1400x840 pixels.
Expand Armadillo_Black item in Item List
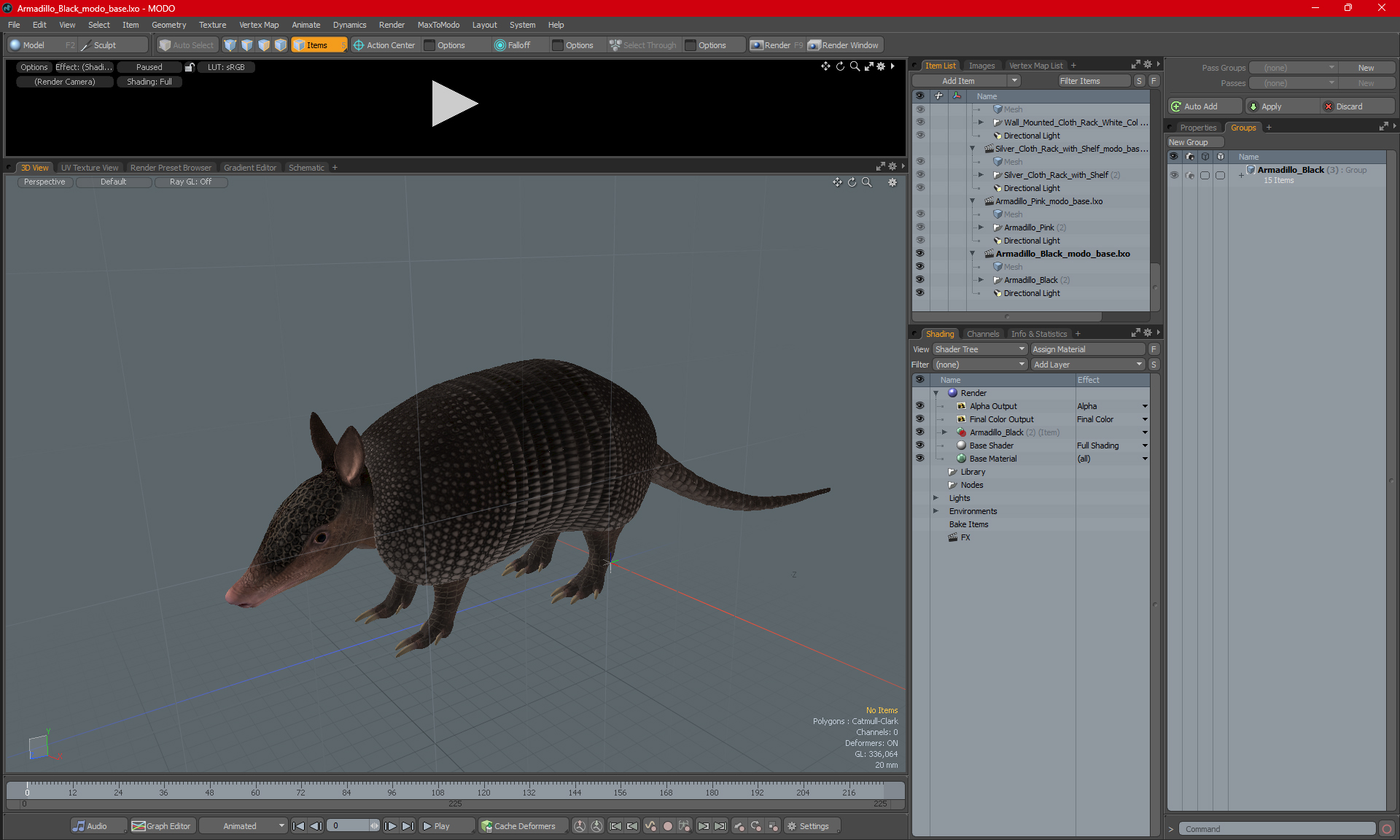click(981, 280)
